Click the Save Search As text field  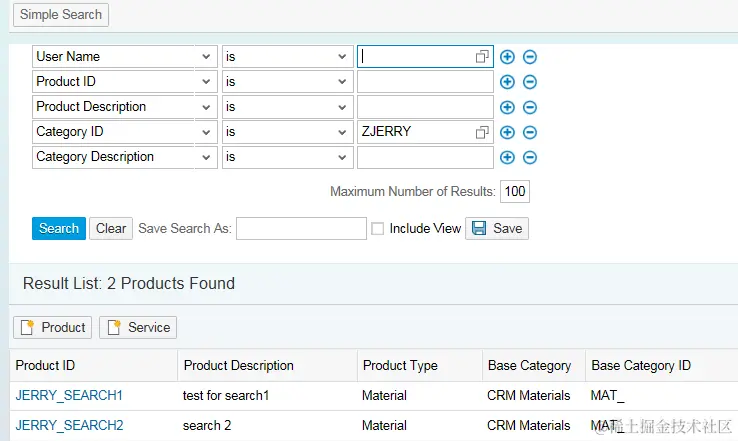pyautogui.click(x=301, y=229)
